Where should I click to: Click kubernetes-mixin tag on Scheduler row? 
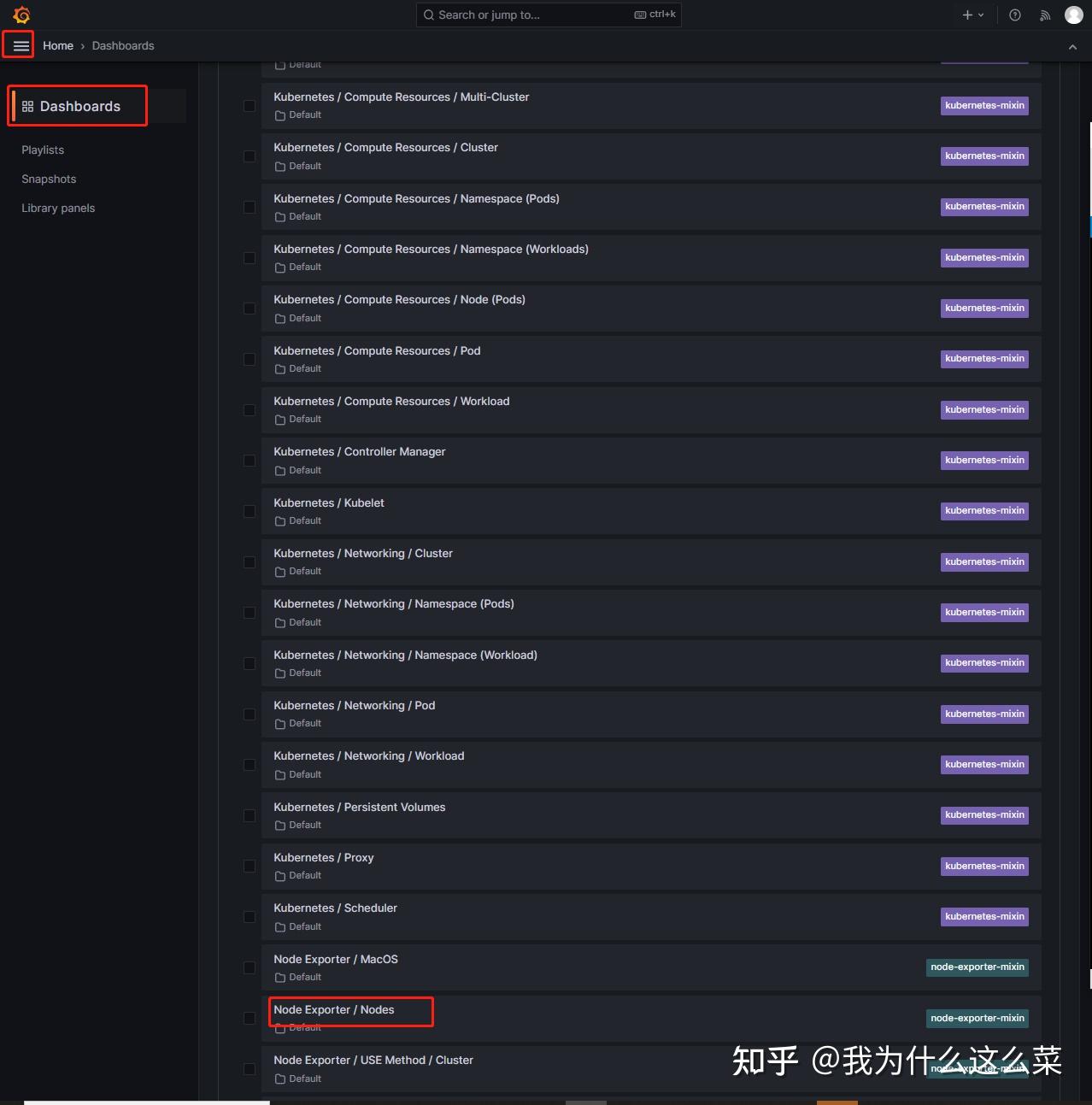click(x=984, y=917)
